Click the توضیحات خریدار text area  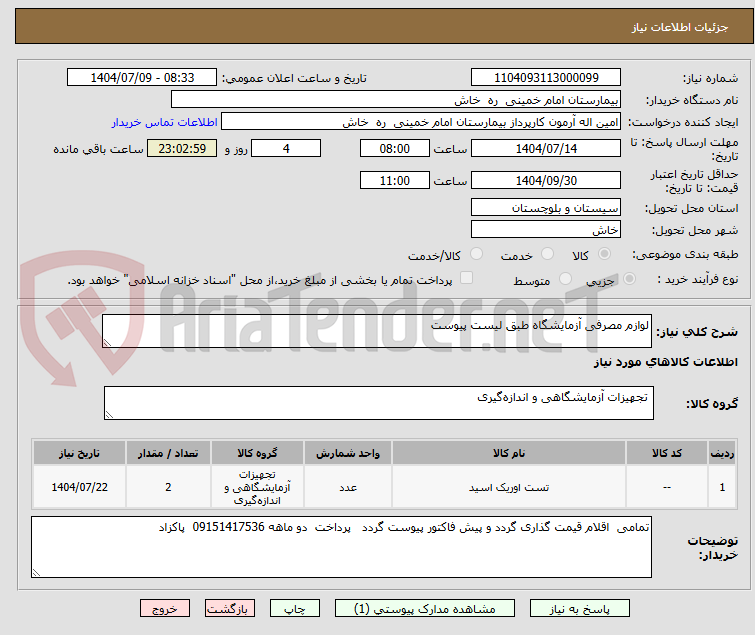click(341, 547)
